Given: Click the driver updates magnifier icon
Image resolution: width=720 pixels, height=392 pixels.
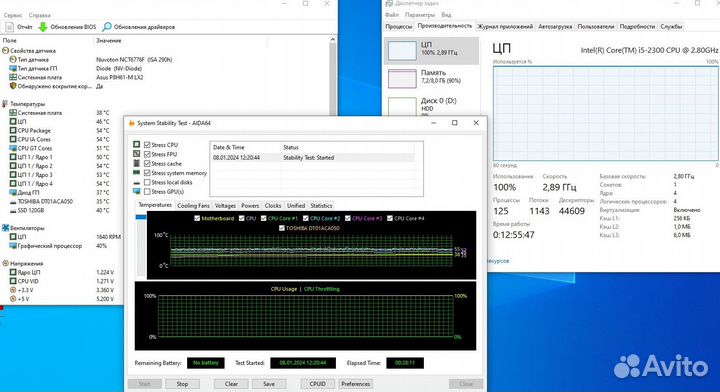Looking at the screenshot, I should click(x=107, y=27).
